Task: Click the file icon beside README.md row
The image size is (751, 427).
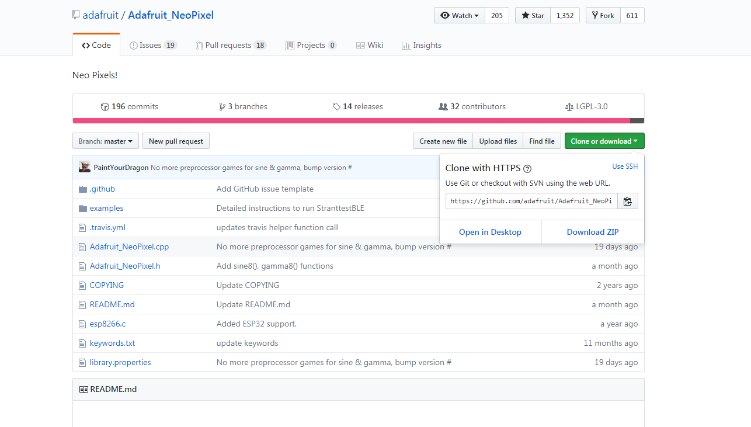Action: 82,304
